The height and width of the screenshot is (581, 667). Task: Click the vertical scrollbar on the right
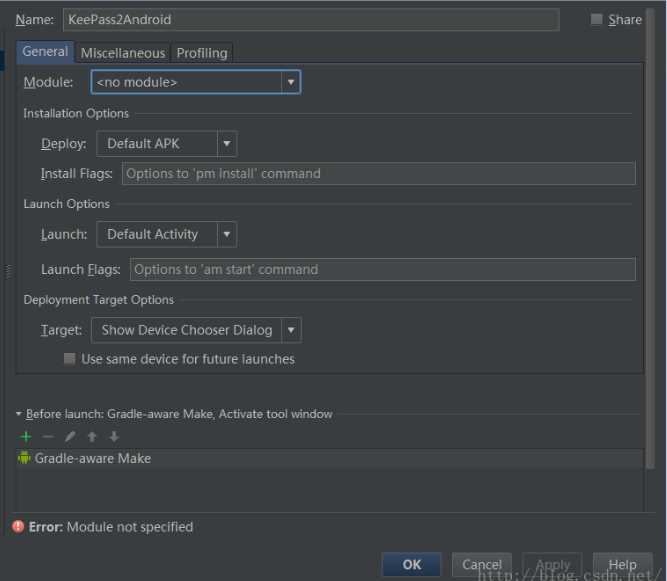point(650,238)
